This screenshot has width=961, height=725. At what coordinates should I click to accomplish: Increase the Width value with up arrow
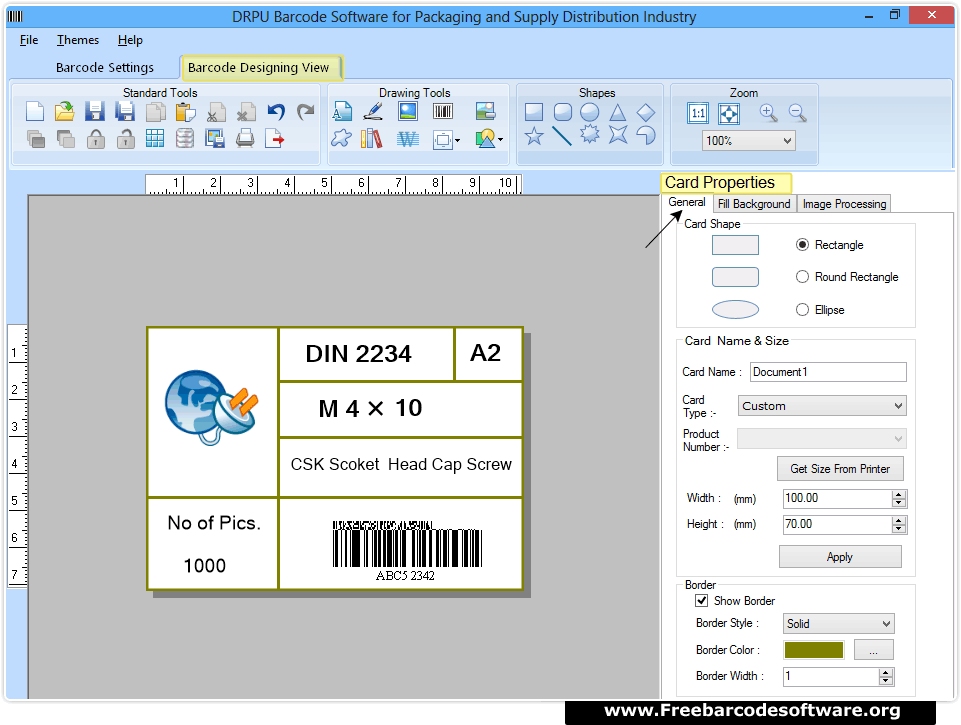point(898,495)
